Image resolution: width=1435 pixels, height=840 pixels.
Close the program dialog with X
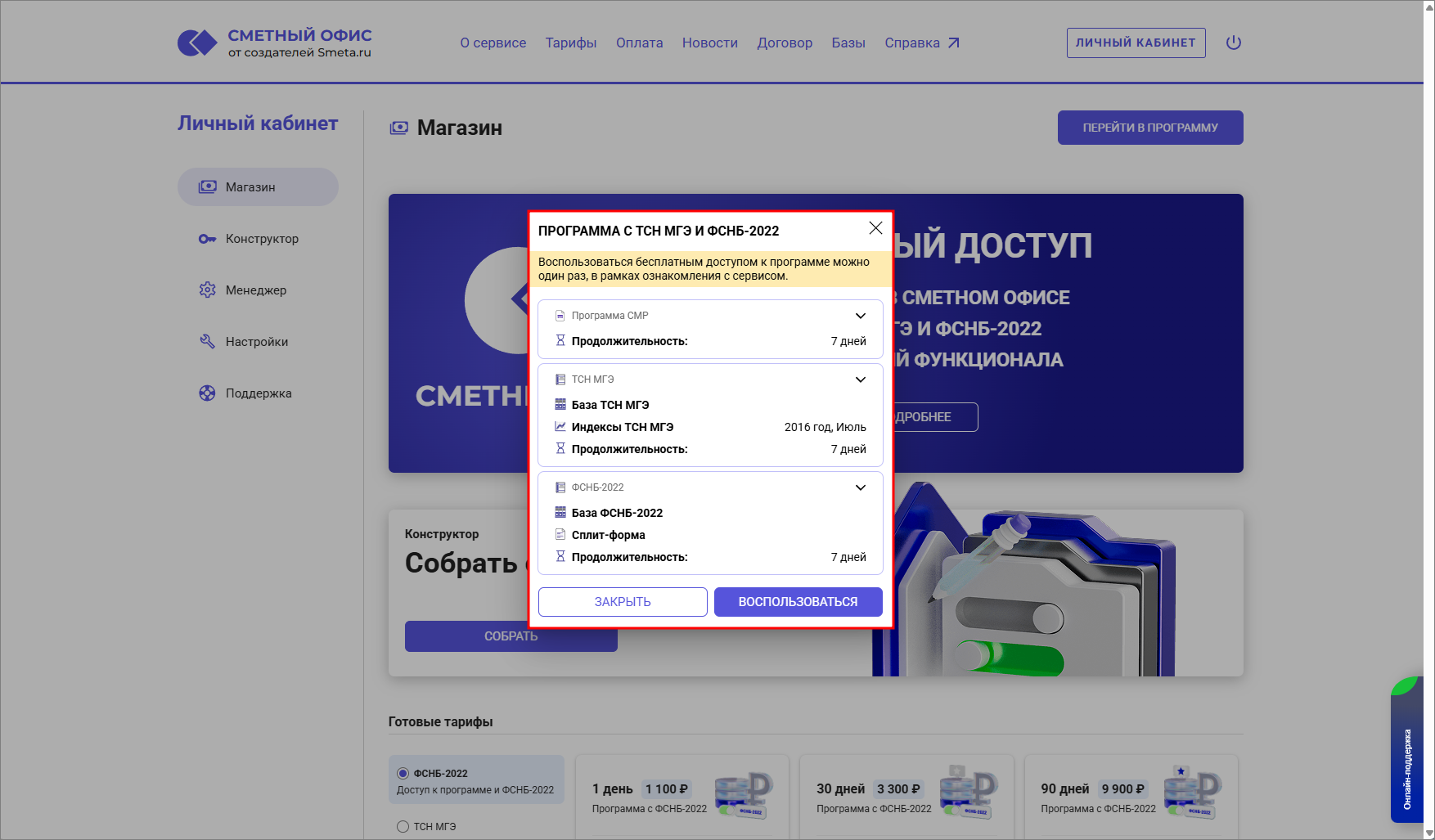tap(875, 228)
